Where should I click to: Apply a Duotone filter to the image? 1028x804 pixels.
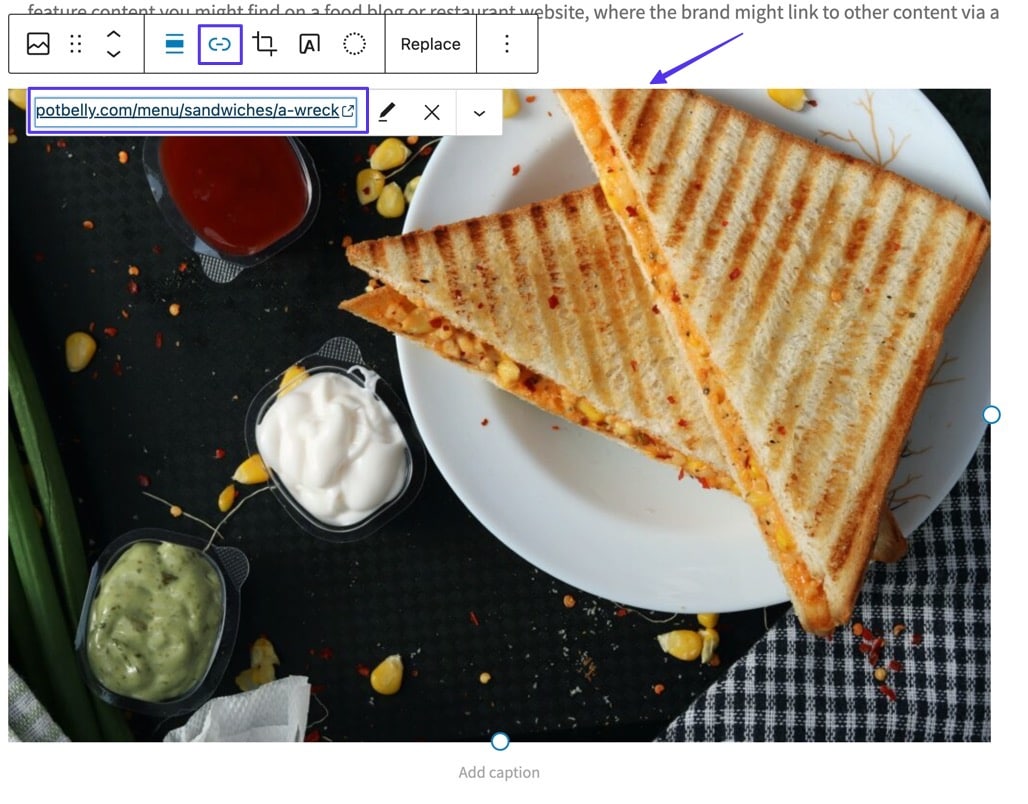354,43
